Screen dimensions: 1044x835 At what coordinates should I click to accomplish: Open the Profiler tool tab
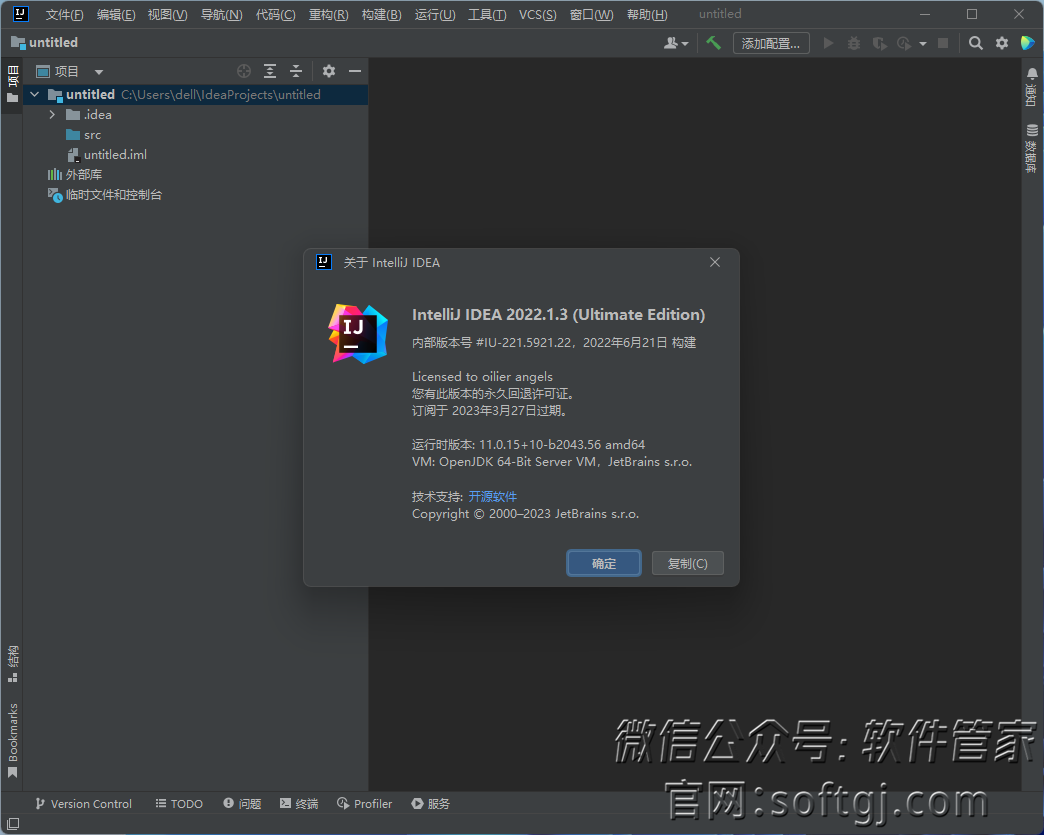[x=365, y=804]
